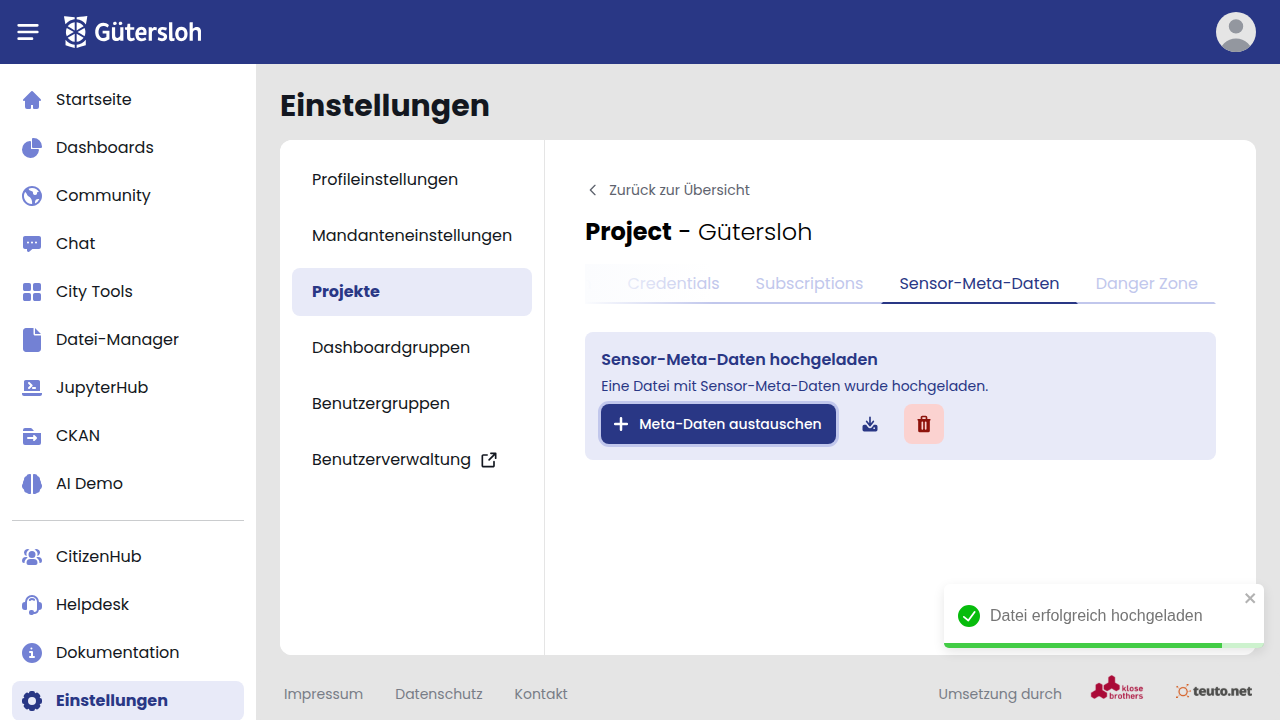Open City Tools in sidebar
The height and width of the screenshot is (720, 1280).
point(94,292)
